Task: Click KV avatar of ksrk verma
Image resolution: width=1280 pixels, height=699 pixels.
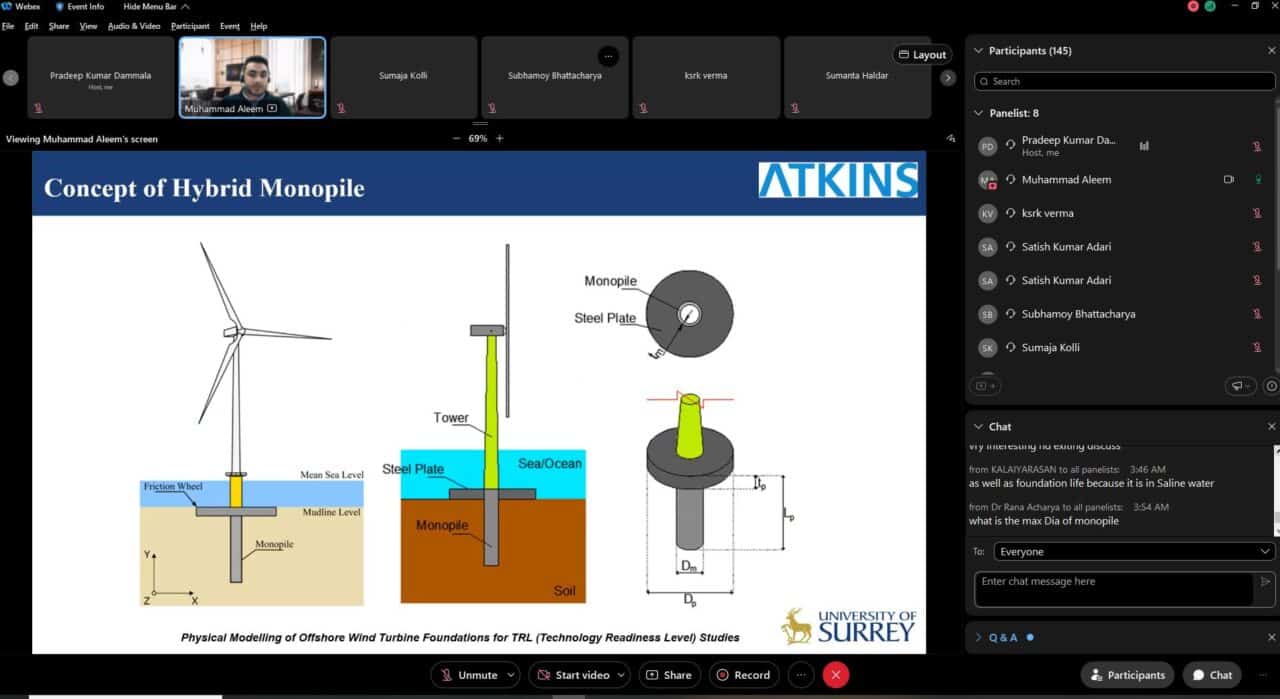Action: click(987, 213)
